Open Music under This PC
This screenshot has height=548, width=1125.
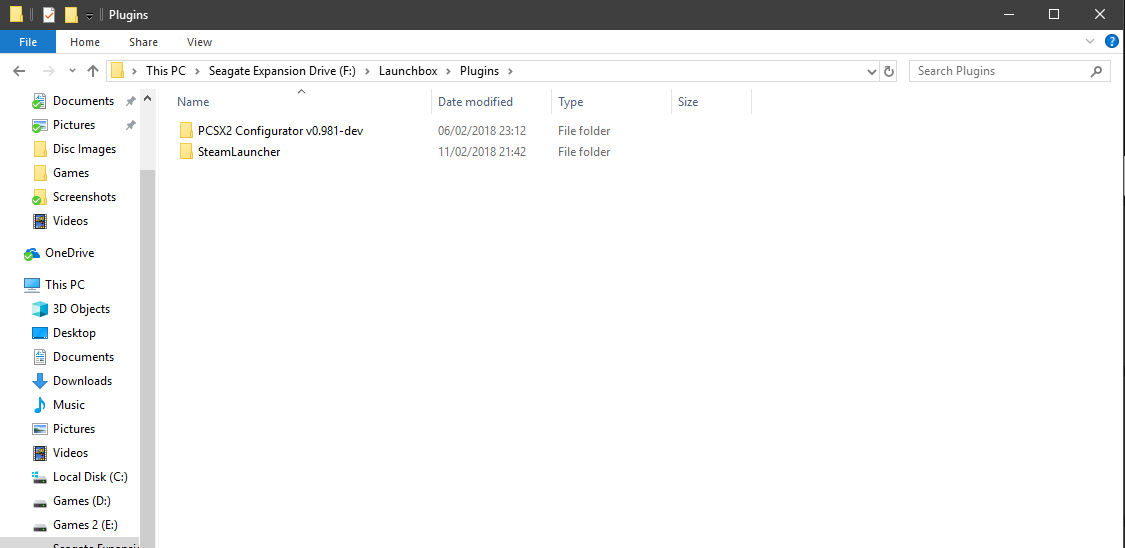pyautogui.click(x=69, y=405)
